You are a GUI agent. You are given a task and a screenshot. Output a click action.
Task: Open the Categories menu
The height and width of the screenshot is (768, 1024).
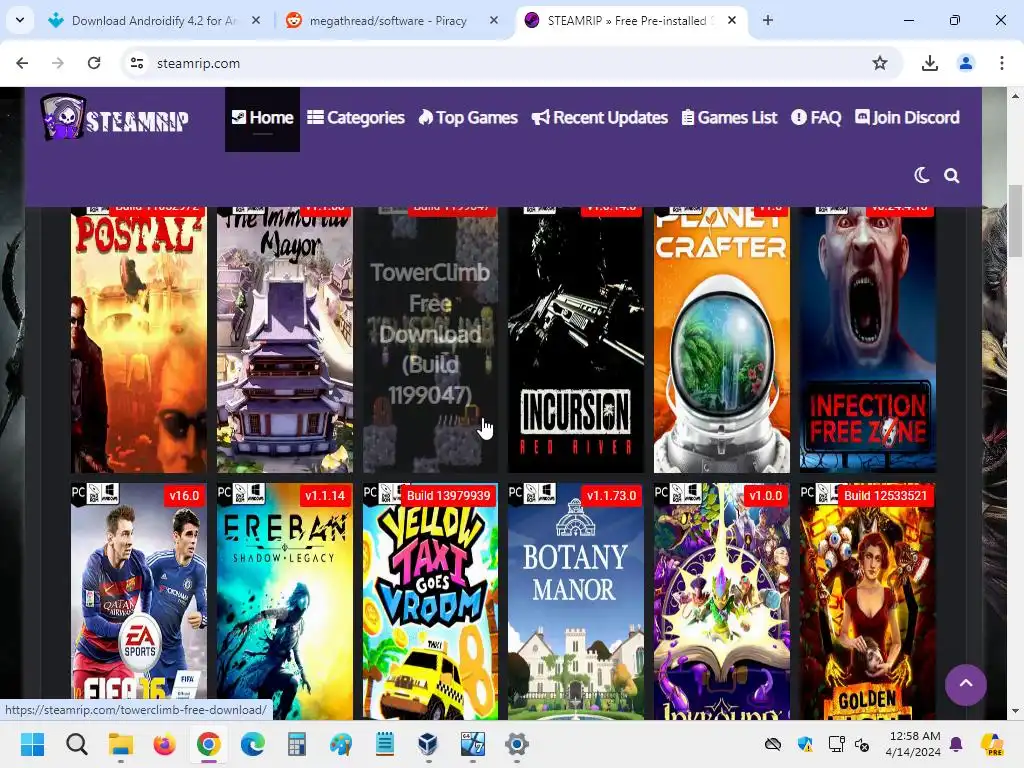[x=356, y=118]
